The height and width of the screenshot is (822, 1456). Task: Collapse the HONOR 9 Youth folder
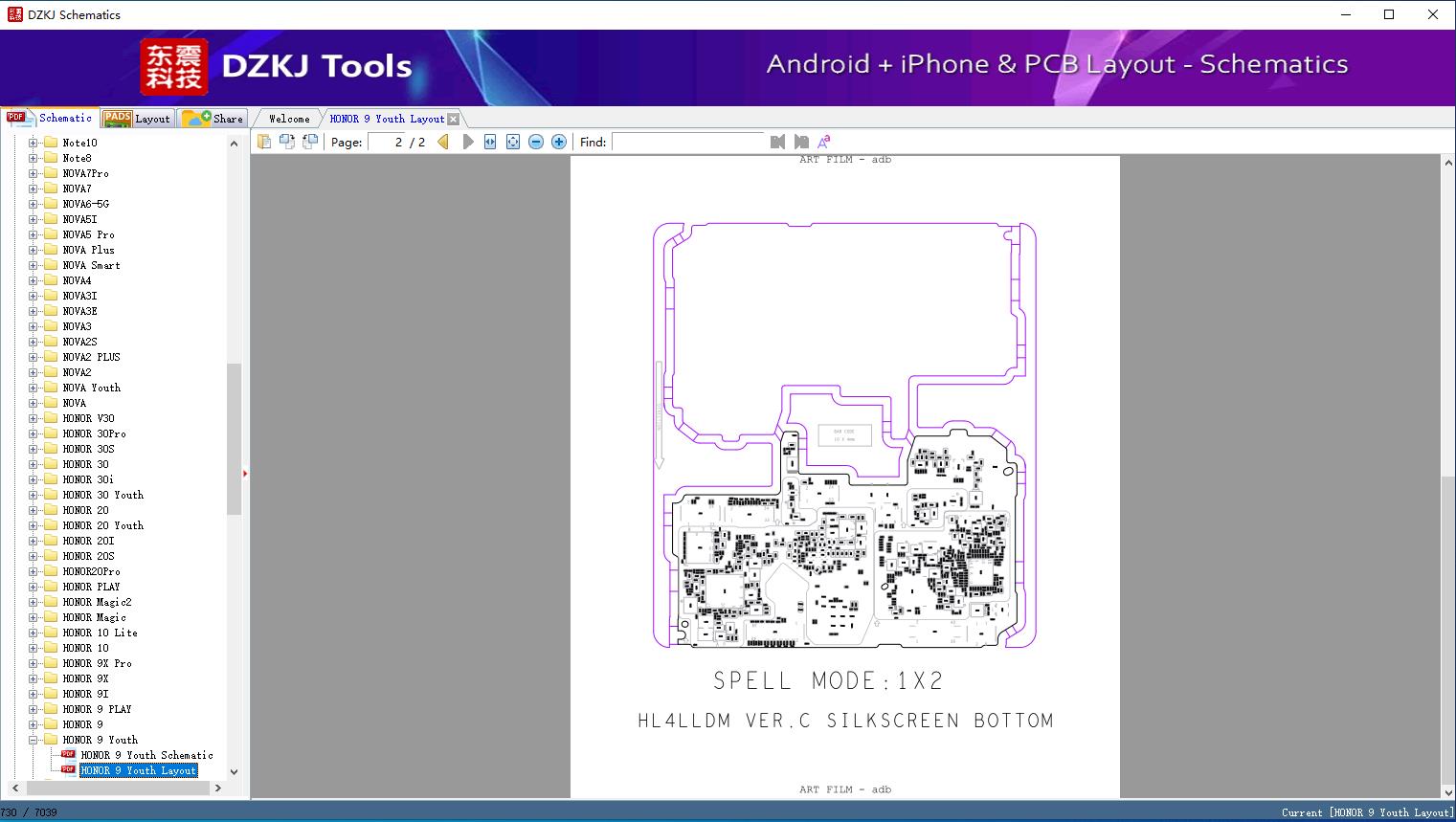point(34,740)
